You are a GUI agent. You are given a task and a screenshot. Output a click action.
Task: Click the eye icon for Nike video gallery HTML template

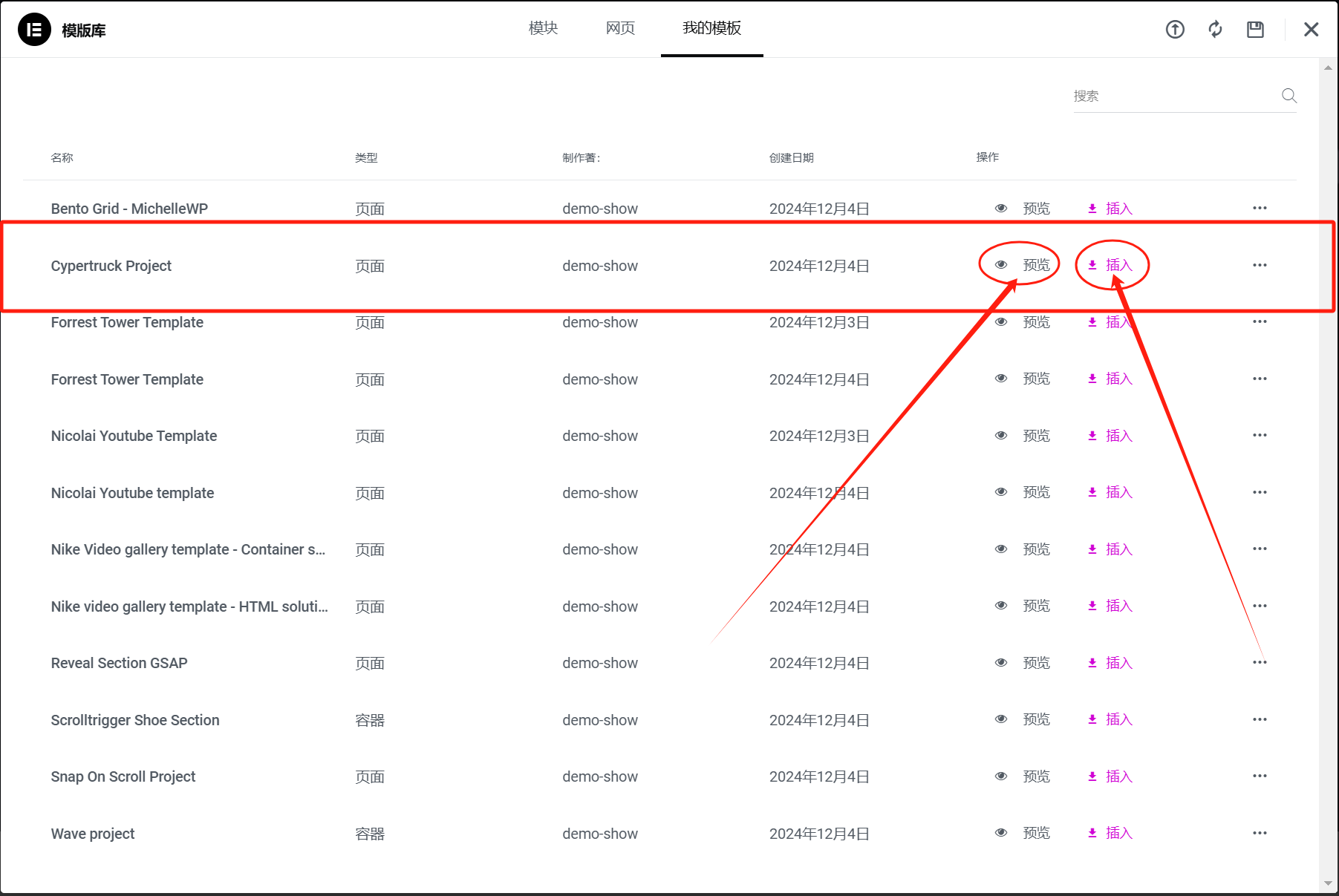[x=1001, y=606]
